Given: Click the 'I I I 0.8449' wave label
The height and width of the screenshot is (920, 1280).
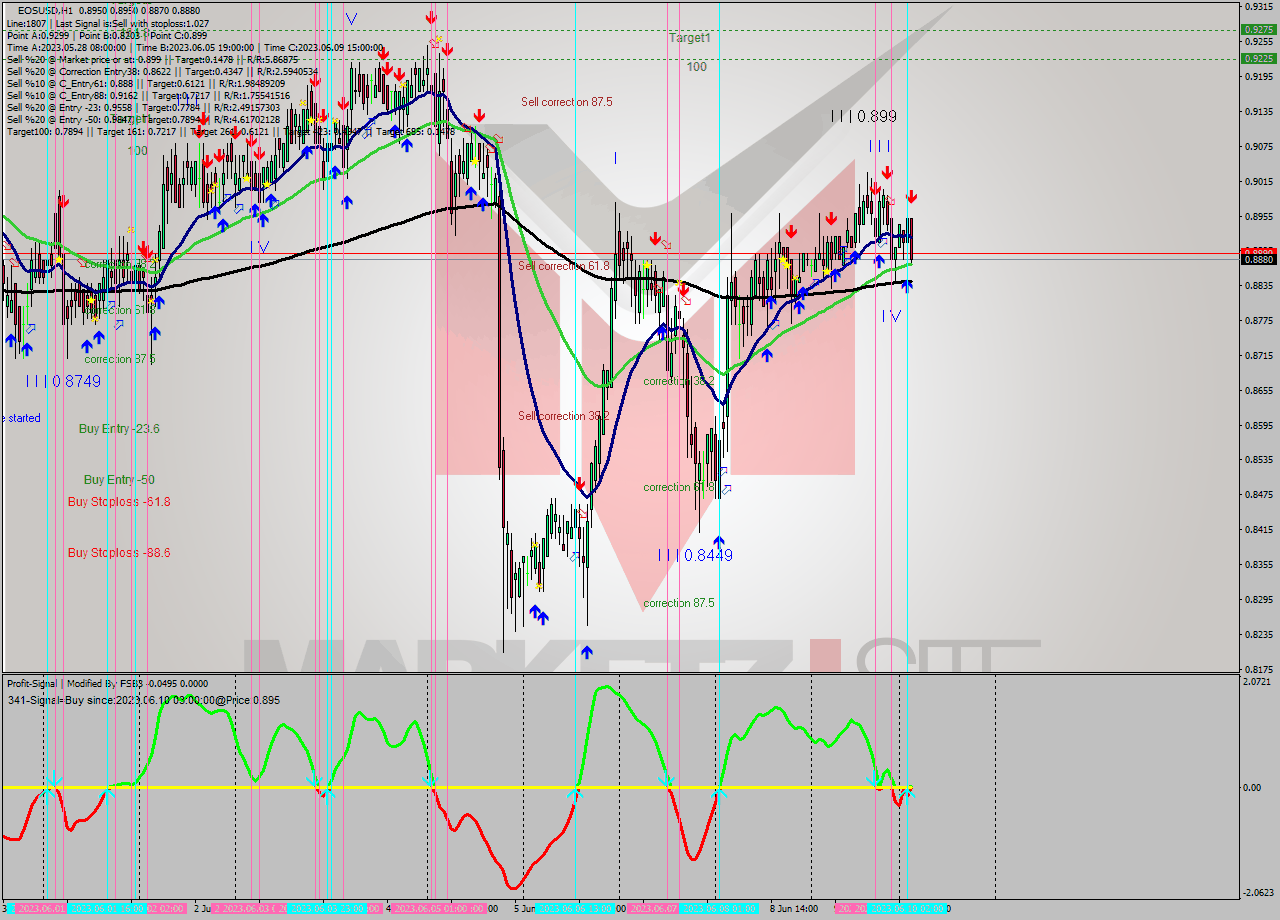Looking at the screenshot, I should point(695,555).
